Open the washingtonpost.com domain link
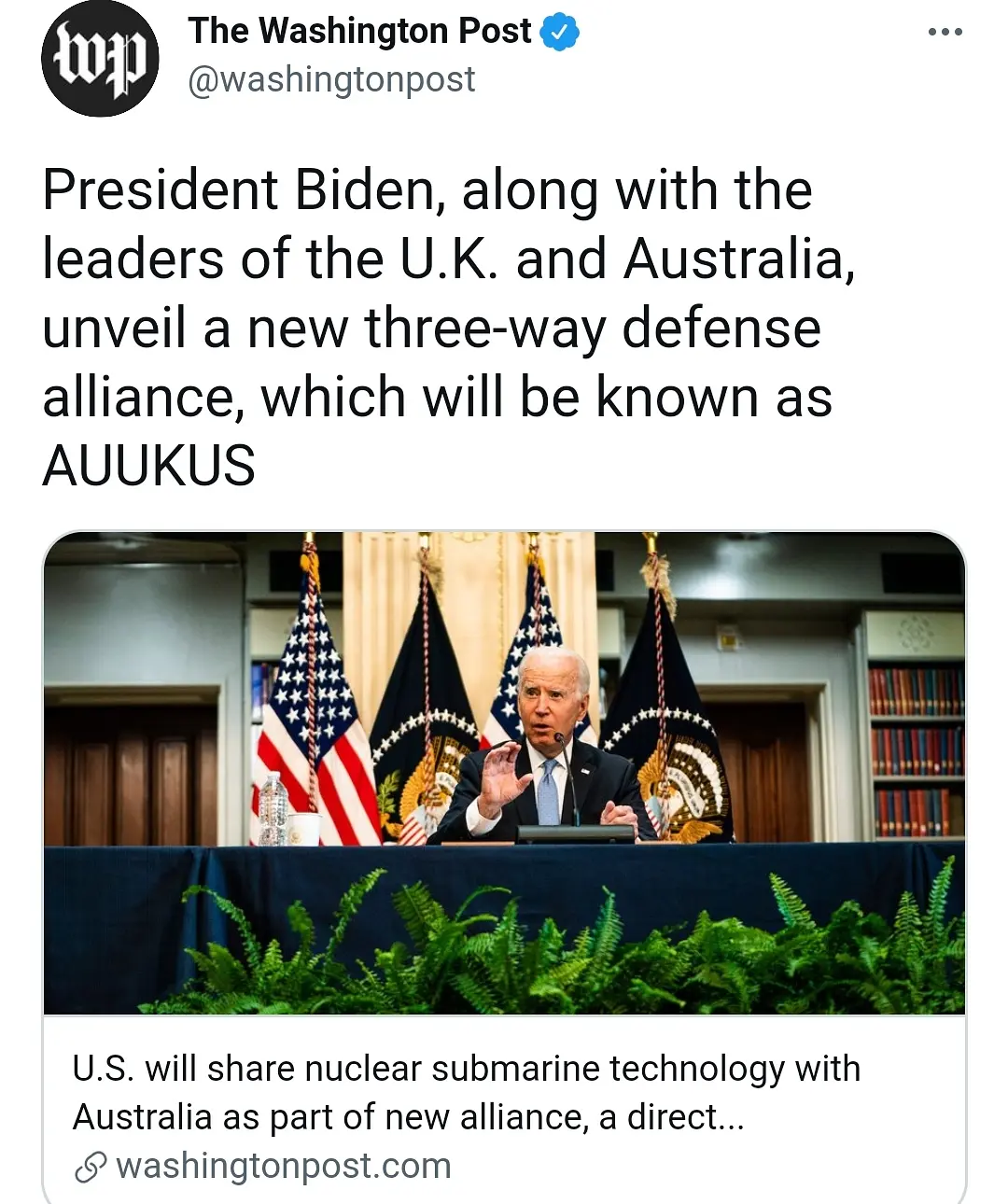The width and height of the screenshot is (1008, 1204). (284, 1167)
